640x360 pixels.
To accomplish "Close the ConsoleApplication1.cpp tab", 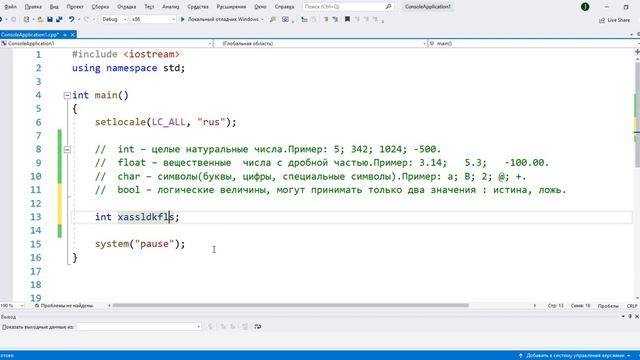I will 72,35.
